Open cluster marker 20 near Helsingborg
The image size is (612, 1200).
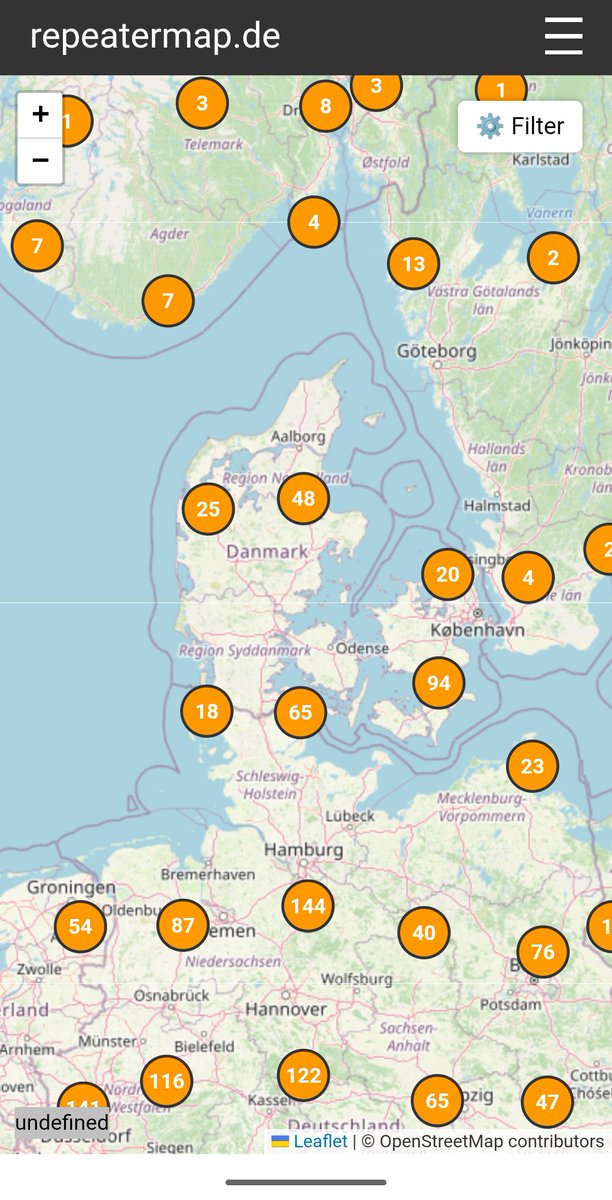(x=448, y=574)
